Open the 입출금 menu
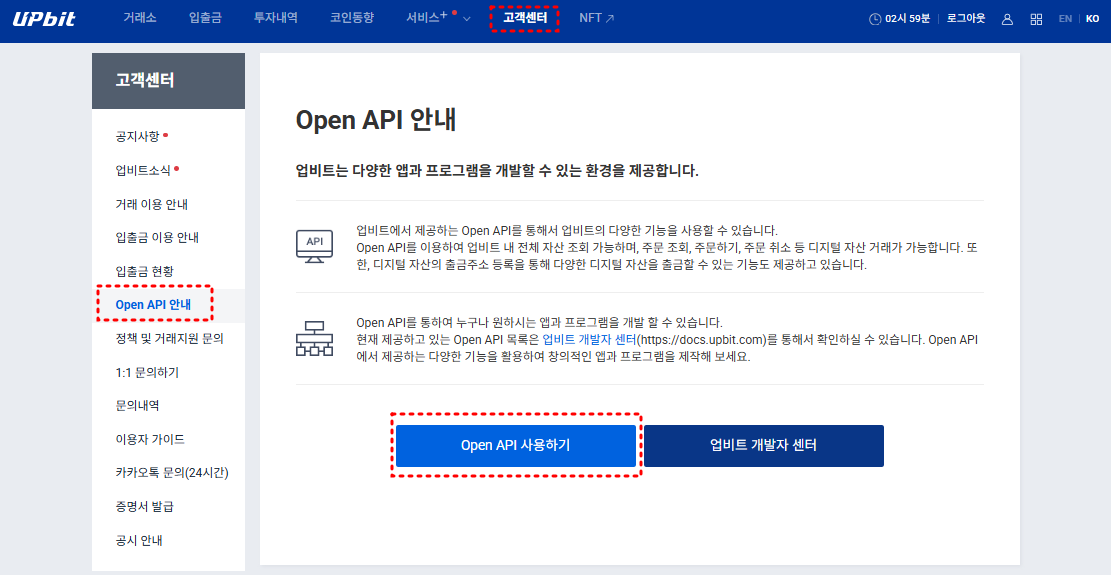1111x575 pixels. pyautogui.click(x=205, y=18)
